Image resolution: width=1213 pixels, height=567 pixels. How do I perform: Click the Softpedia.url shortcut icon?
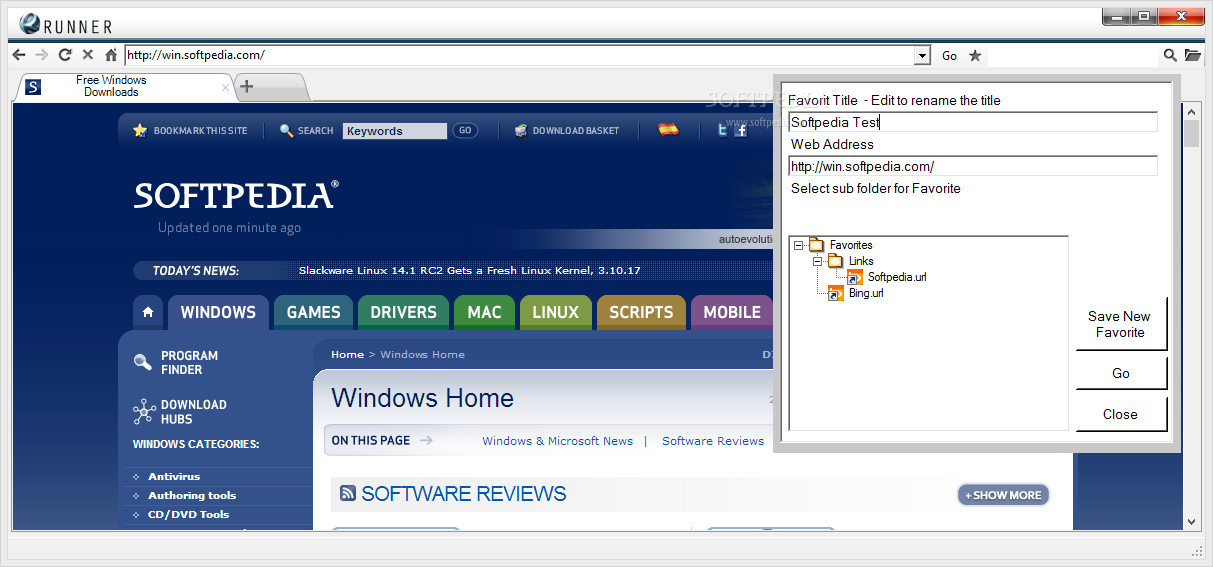pos(855,277)
